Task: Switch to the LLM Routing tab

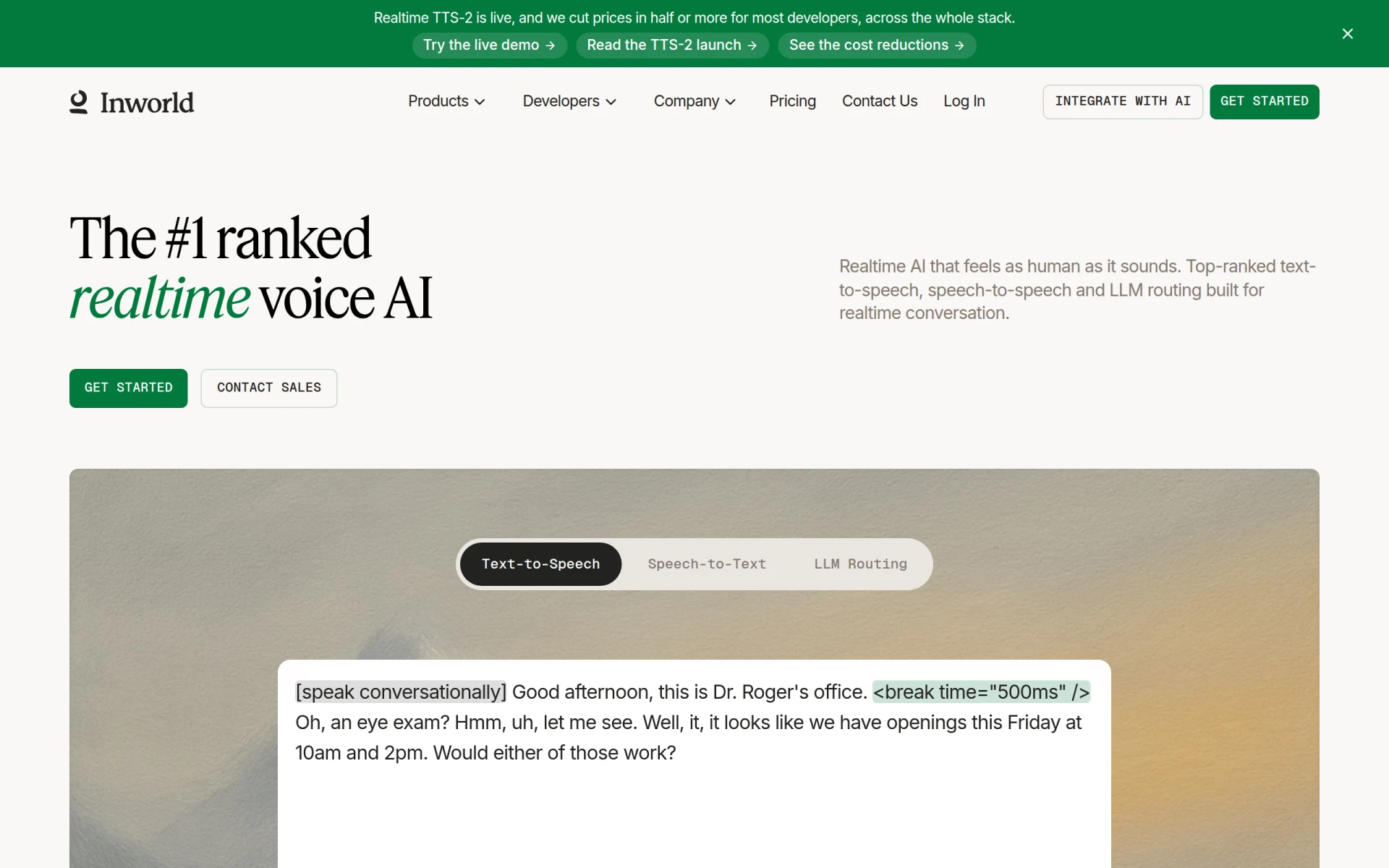Action: [860, 563]
